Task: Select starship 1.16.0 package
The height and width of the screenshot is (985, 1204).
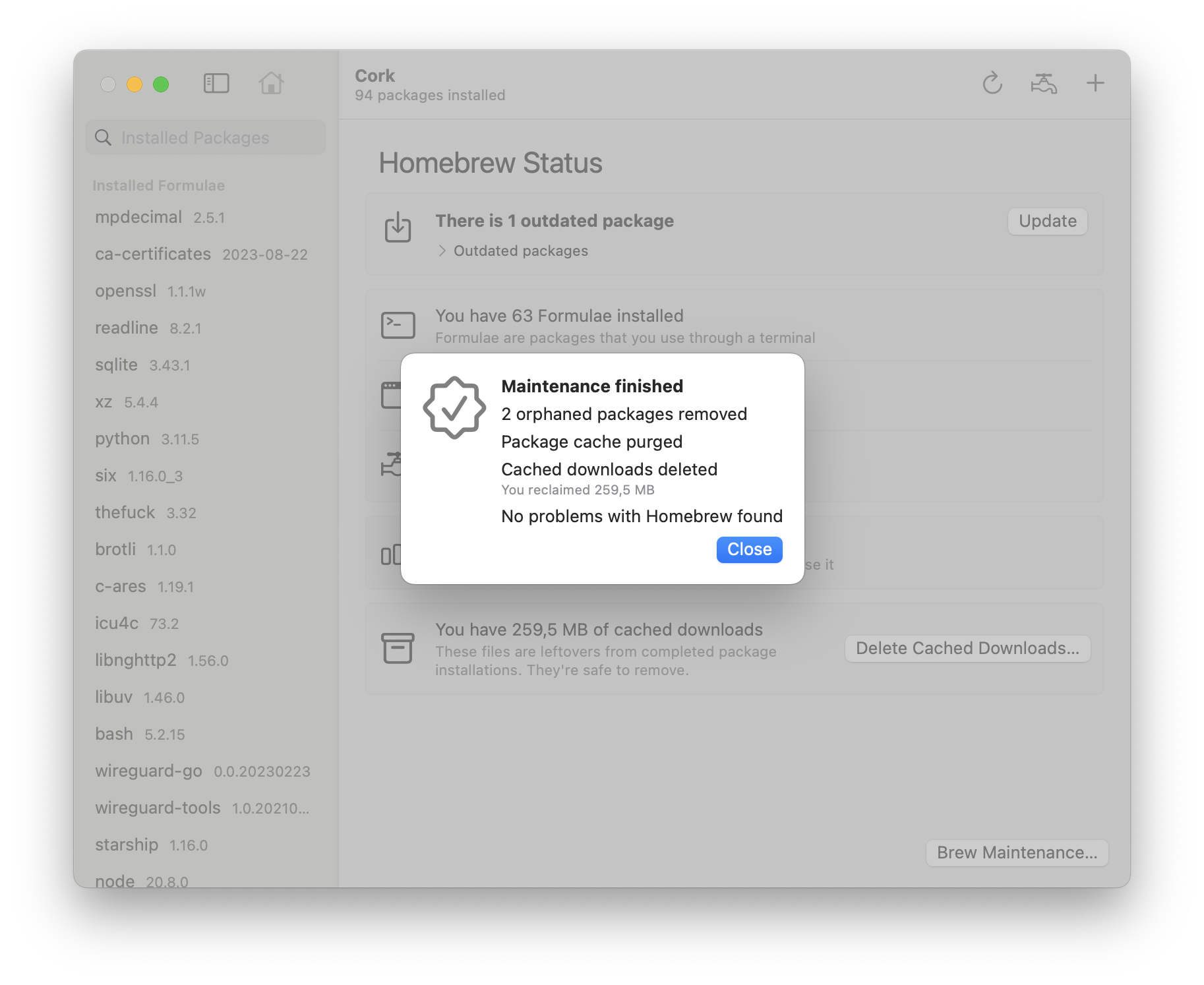Action: [x=206, y=845]
